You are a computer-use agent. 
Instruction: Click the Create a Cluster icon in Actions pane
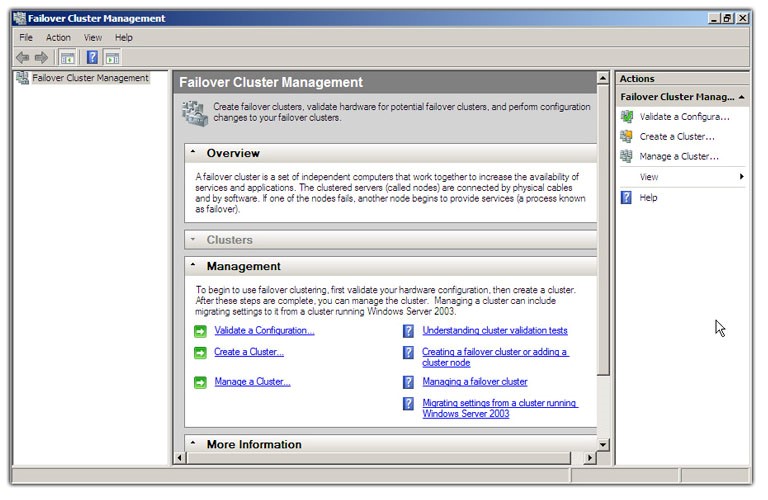(x=626, y=137)
